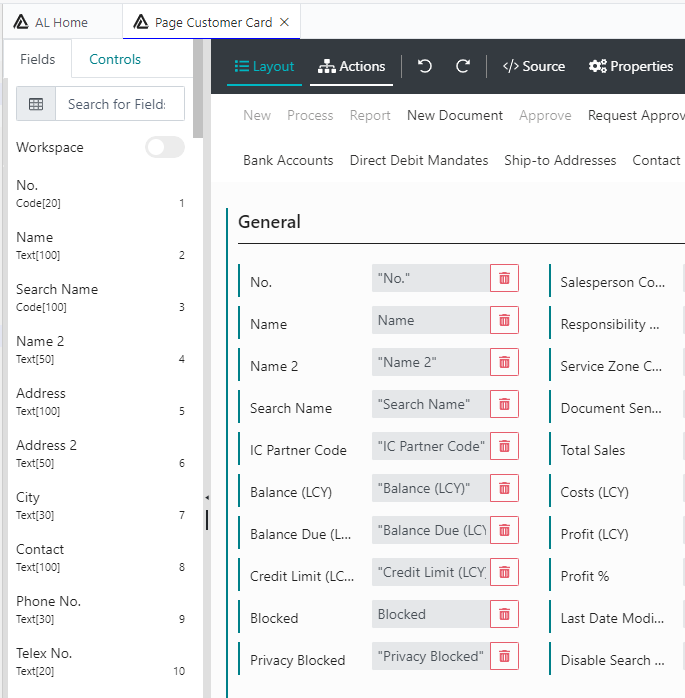Click the undo arrow icon

425,66
